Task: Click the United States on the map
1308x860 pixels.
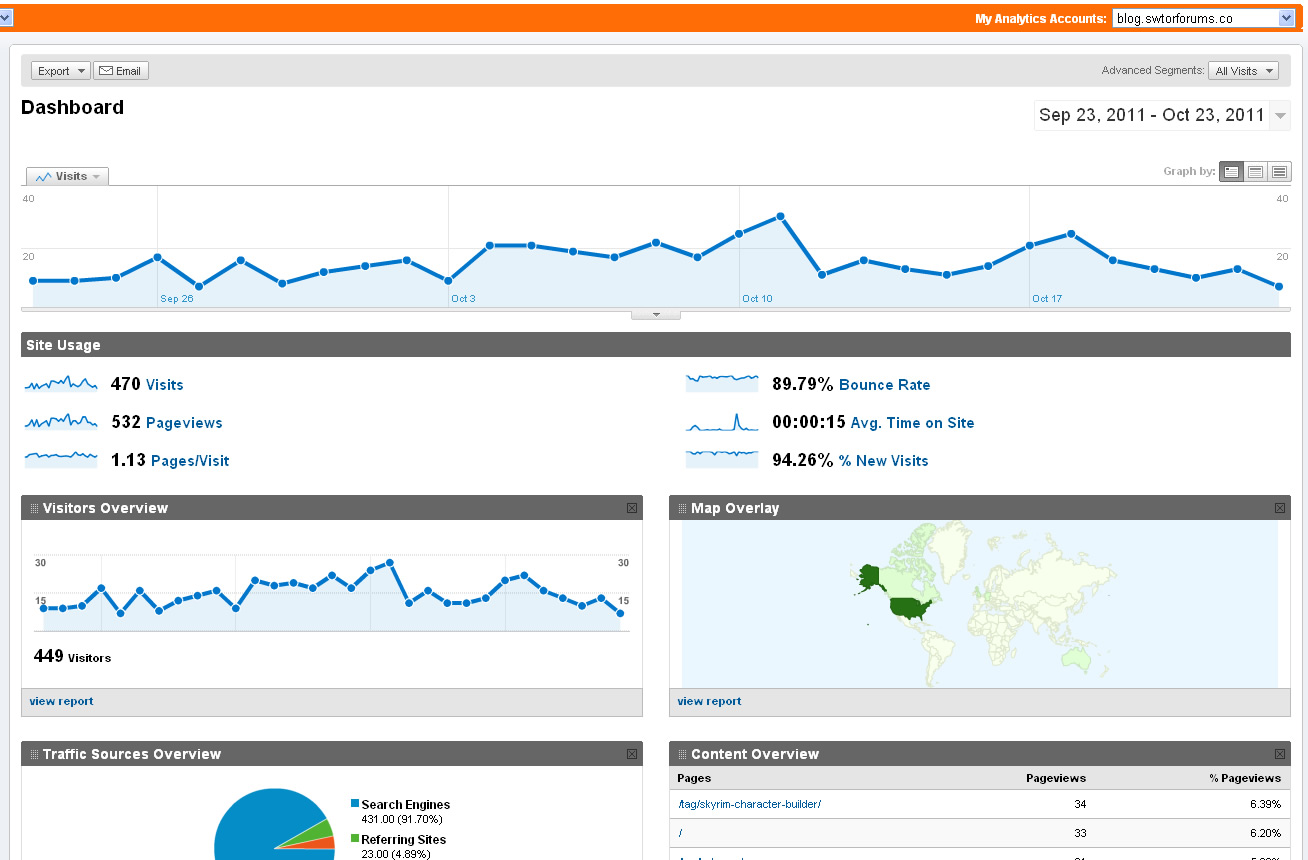Action: [x=908, y=608]
